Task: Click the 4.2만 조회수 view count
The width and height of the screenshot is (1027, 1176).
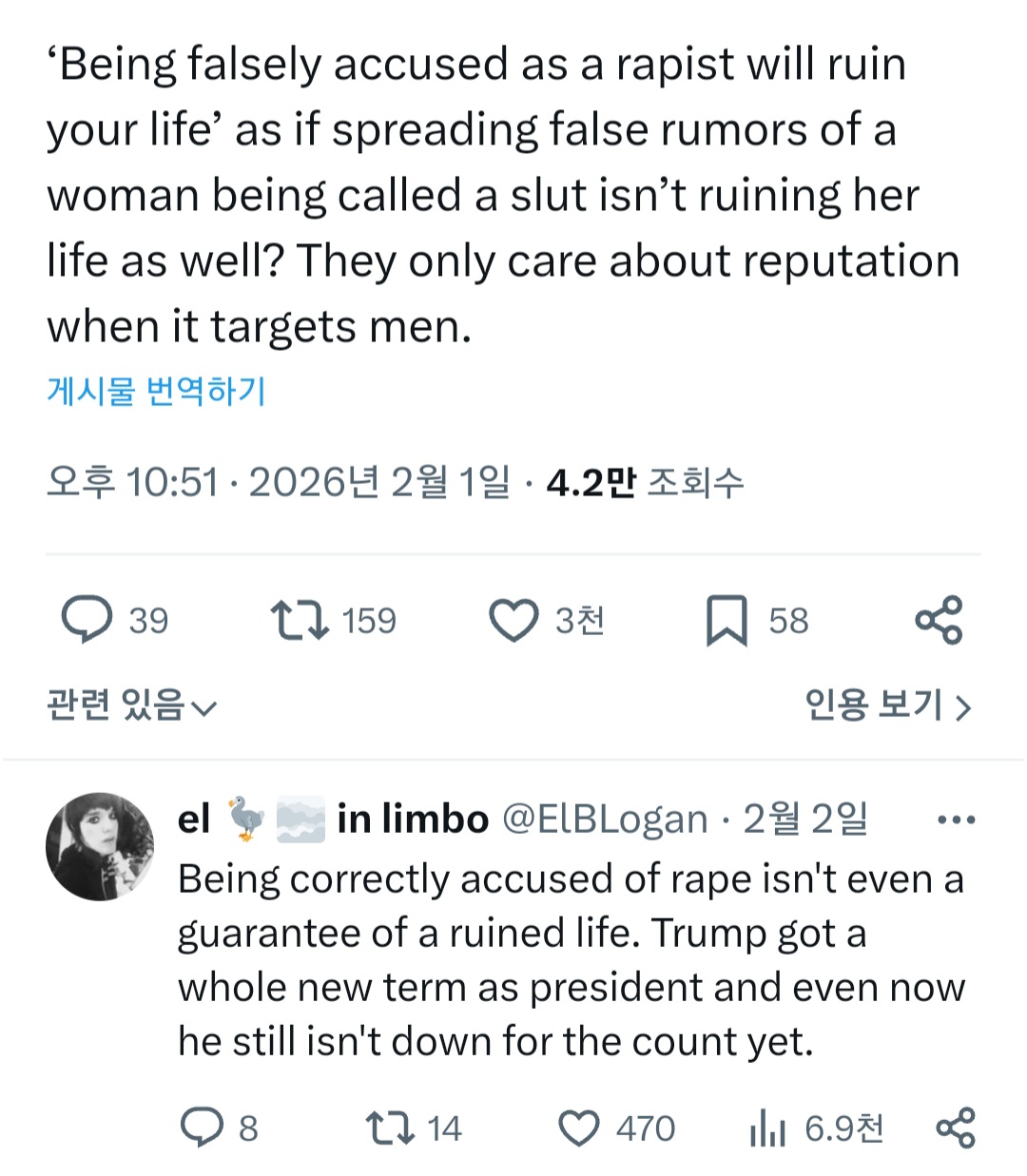Action: (x=645, y=483)
